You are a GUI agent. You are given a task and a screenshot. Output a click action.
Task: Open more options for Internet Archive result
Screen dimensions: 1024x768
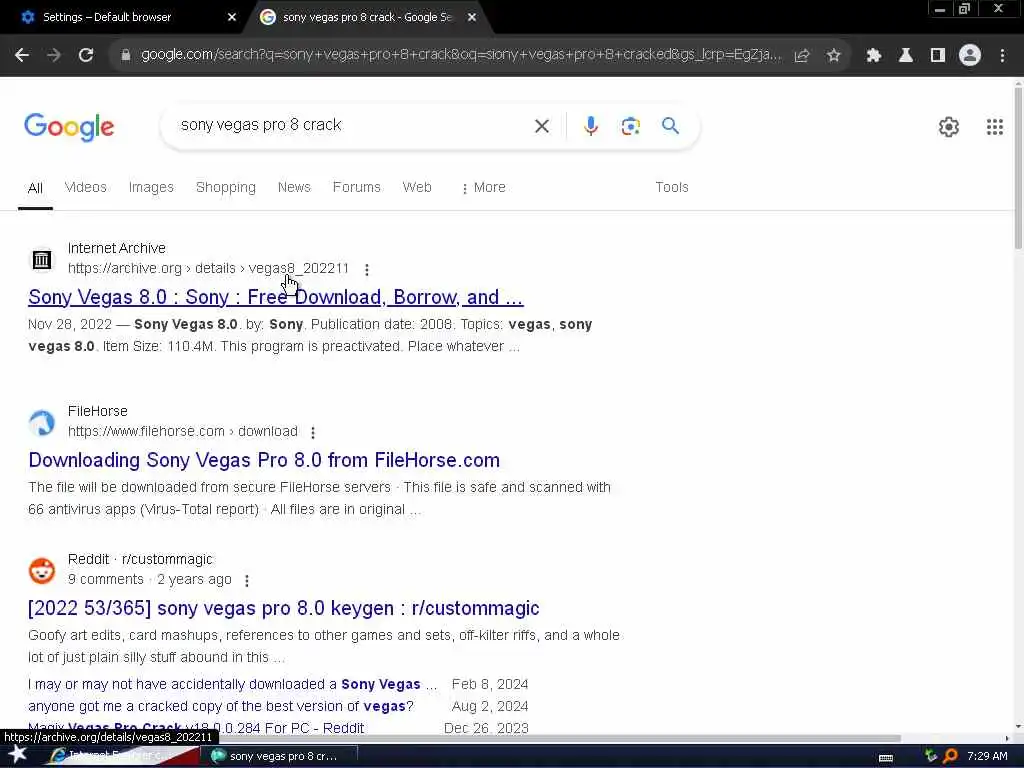tap(366, 269)
